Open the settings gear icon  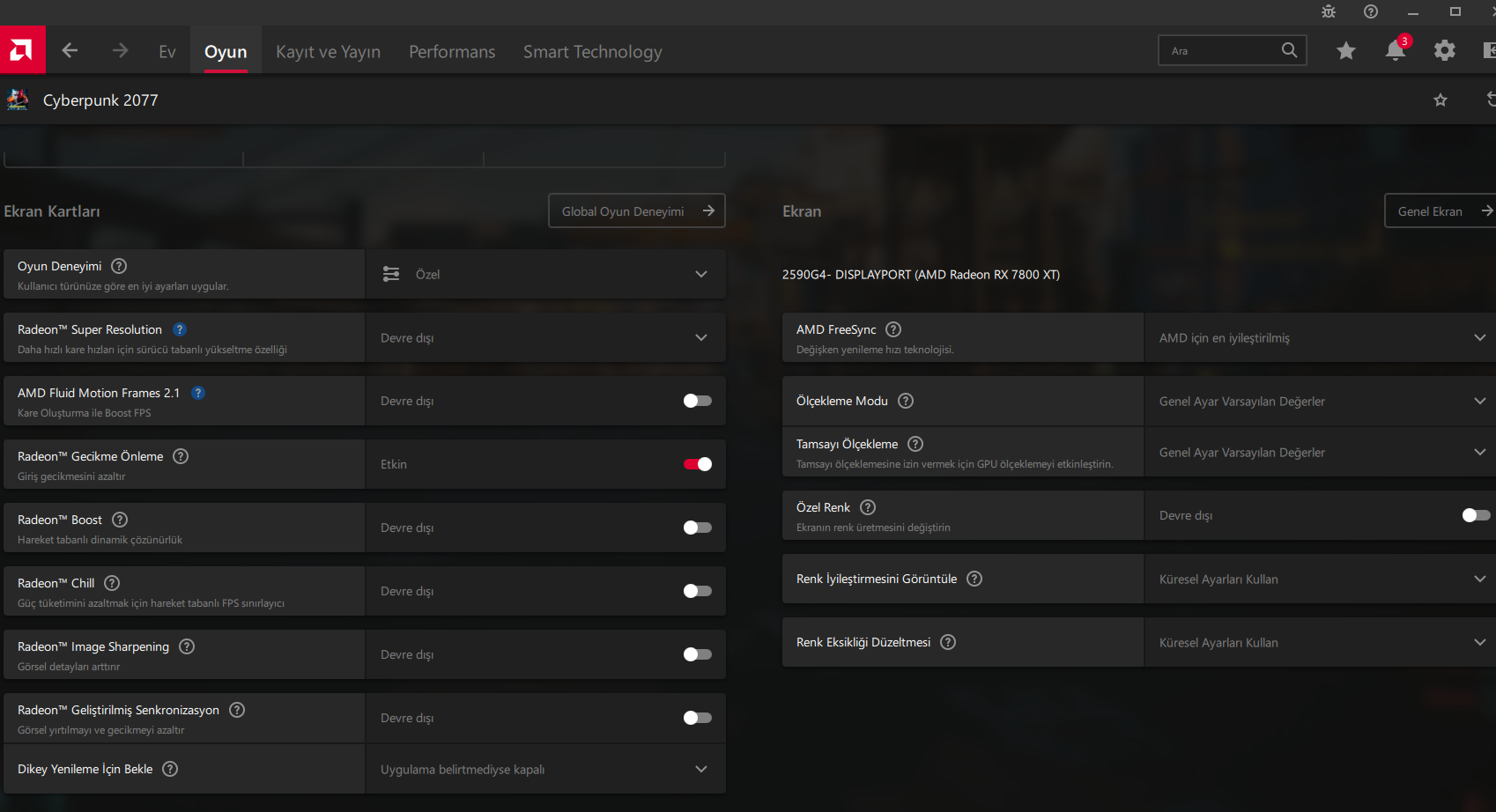(1445, 51)
